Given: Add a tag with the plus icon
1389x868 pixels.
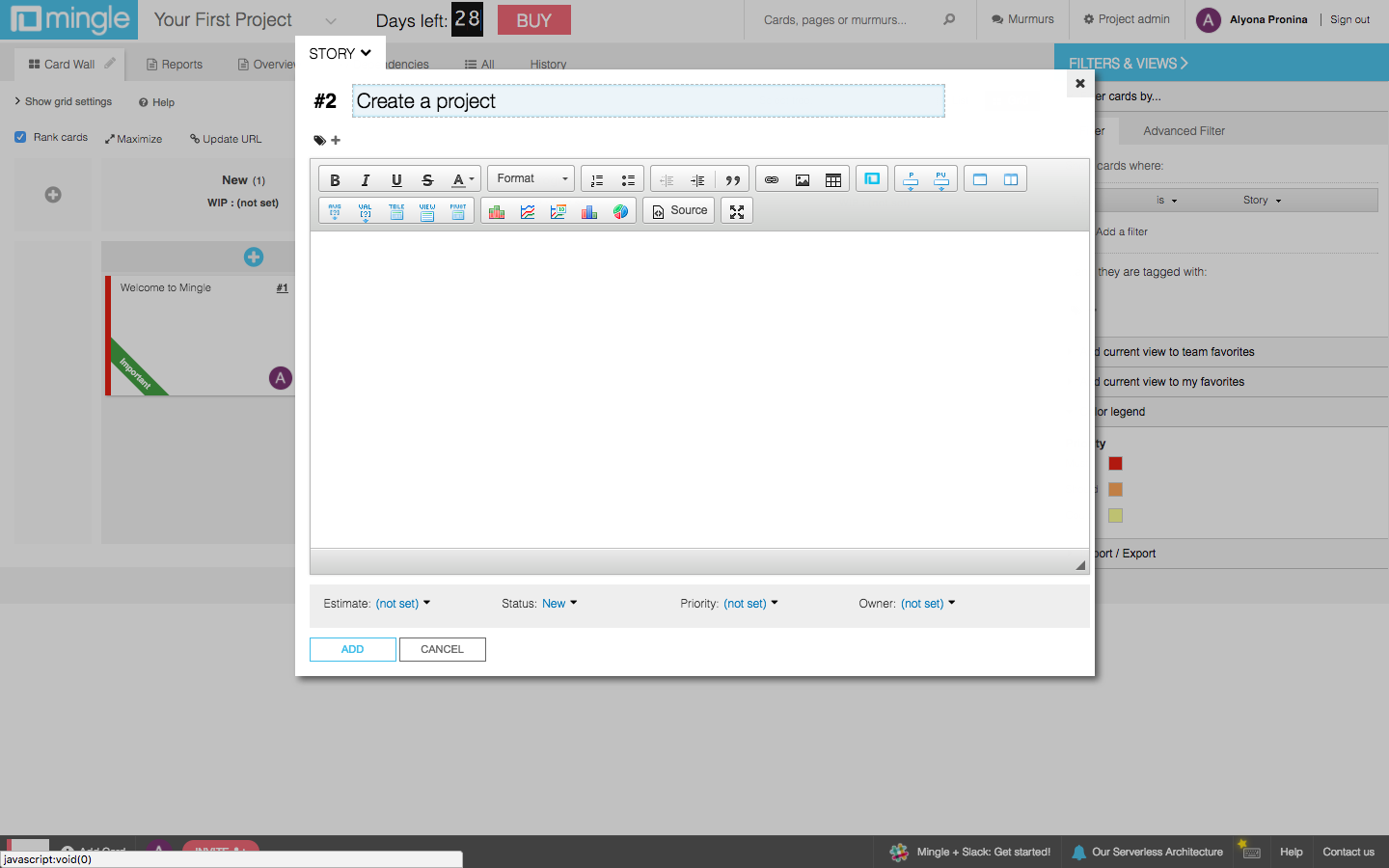Looking at the screenshot, I should (x=336, y=141).
